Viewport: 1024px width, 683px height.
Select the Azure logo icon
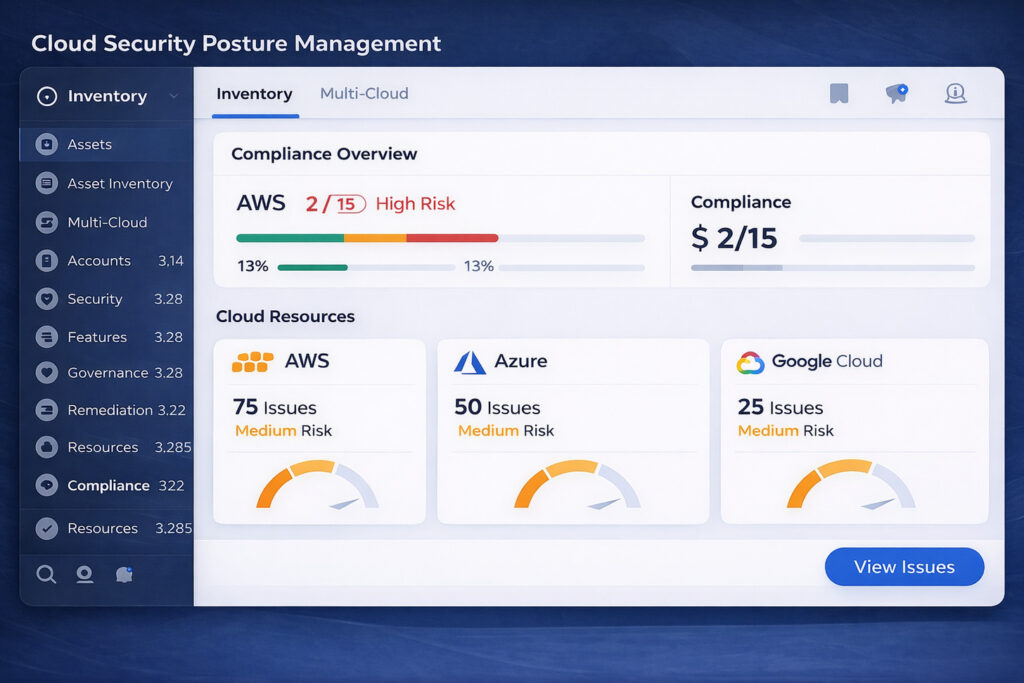468,361
